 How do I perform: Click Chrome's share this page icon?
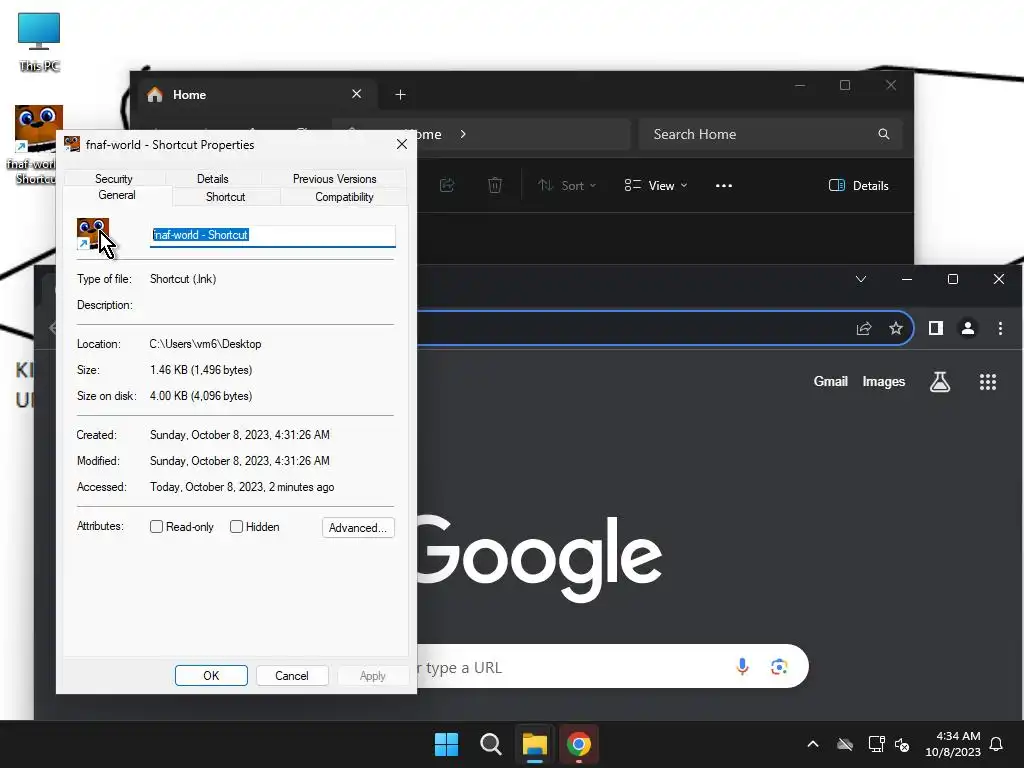(864, 328)
